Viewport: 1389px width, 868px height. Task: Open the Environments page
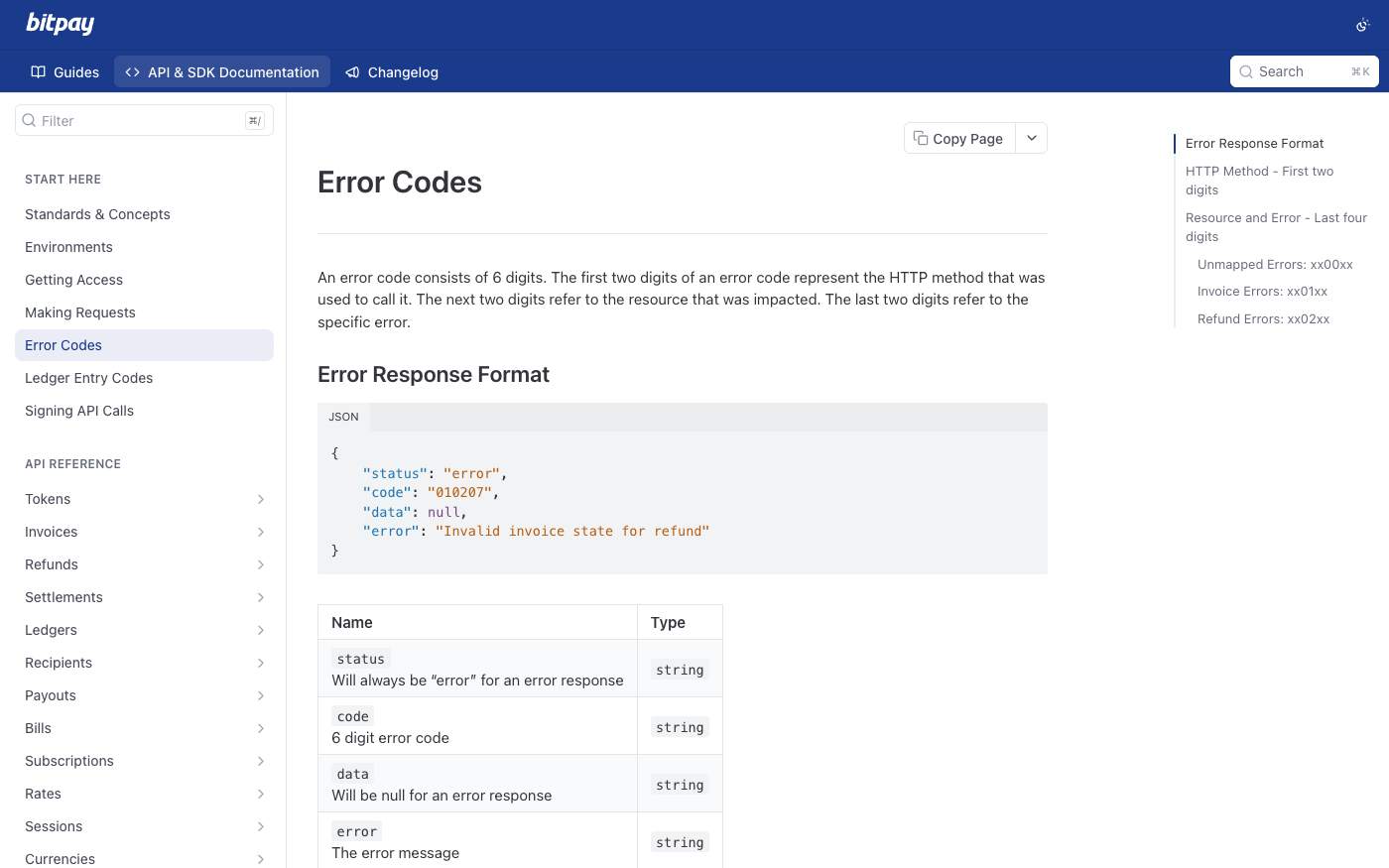[144, 247]
